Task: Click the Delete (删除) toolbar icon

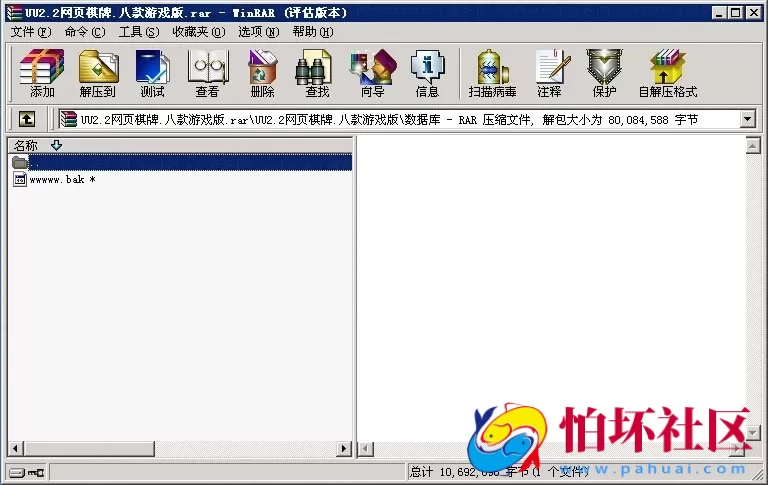Action: point(263,73)
